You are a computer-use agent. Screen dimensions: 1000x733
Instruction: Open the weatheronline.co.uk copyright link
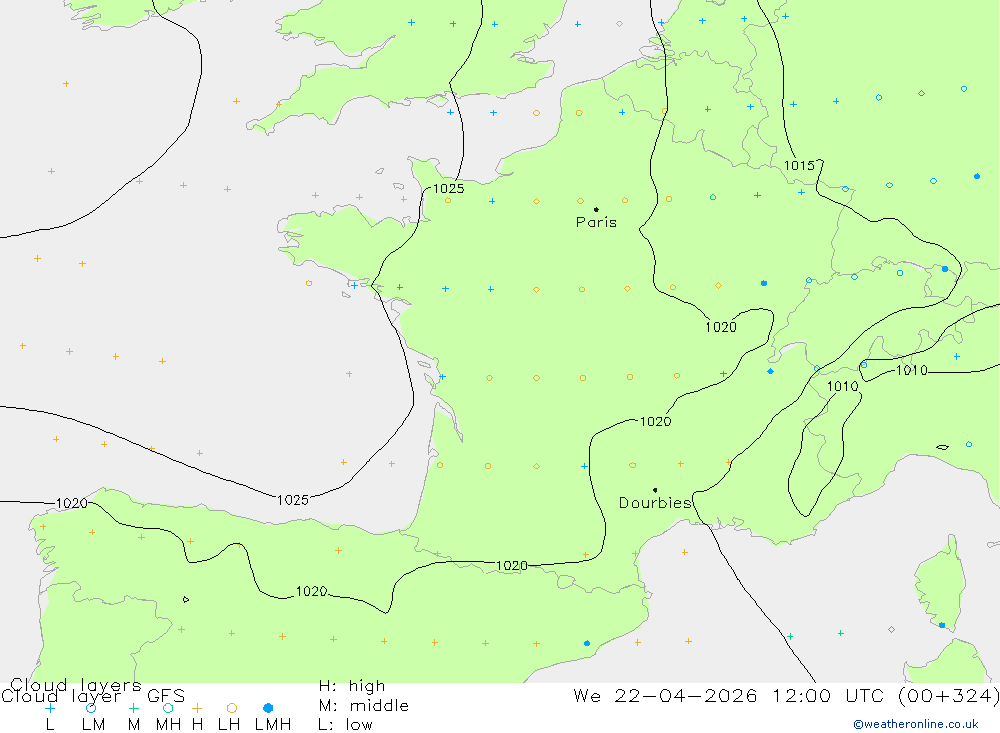coord(916,724)
